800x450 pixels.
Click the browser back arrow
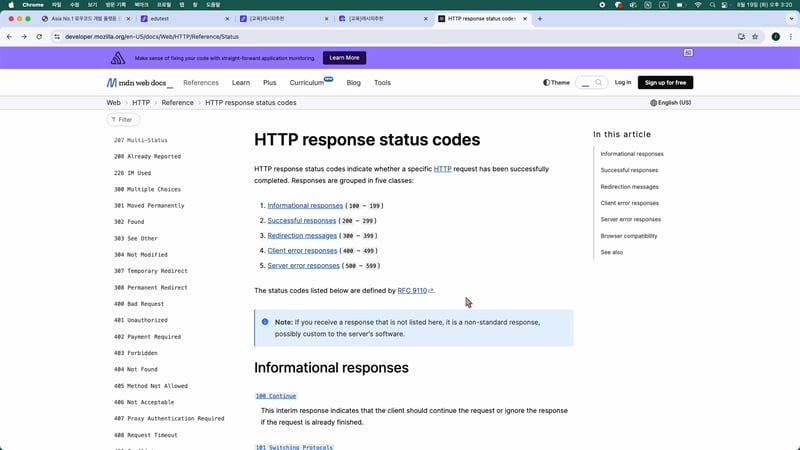(10, 37)
